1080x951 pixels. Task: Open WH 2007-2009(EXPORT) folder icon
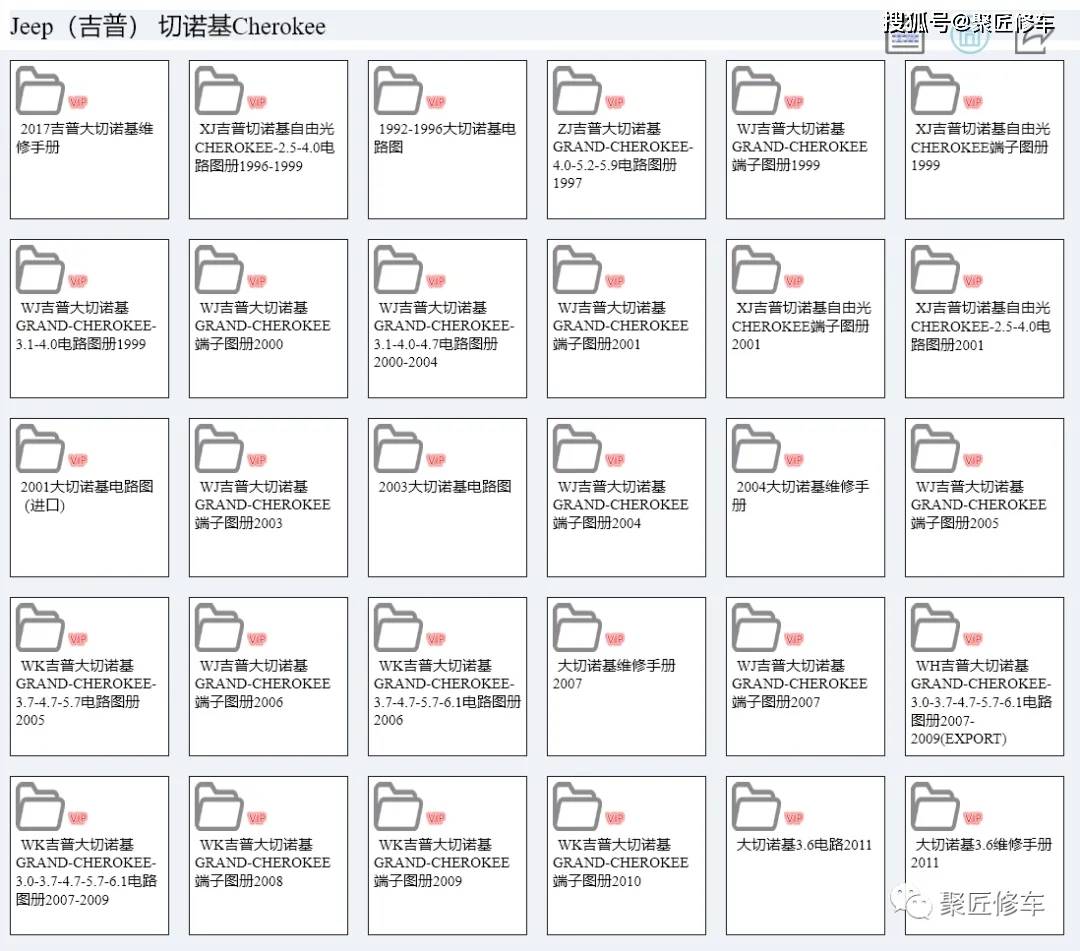(935, 627)
